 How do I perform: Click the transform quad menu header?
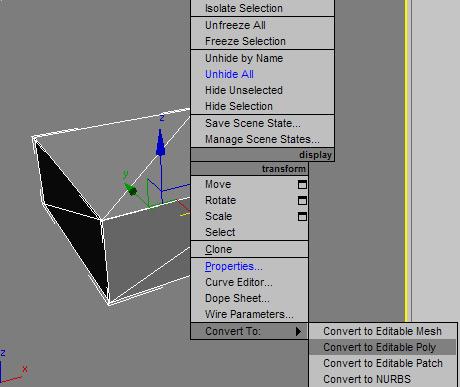pos(249,169)
